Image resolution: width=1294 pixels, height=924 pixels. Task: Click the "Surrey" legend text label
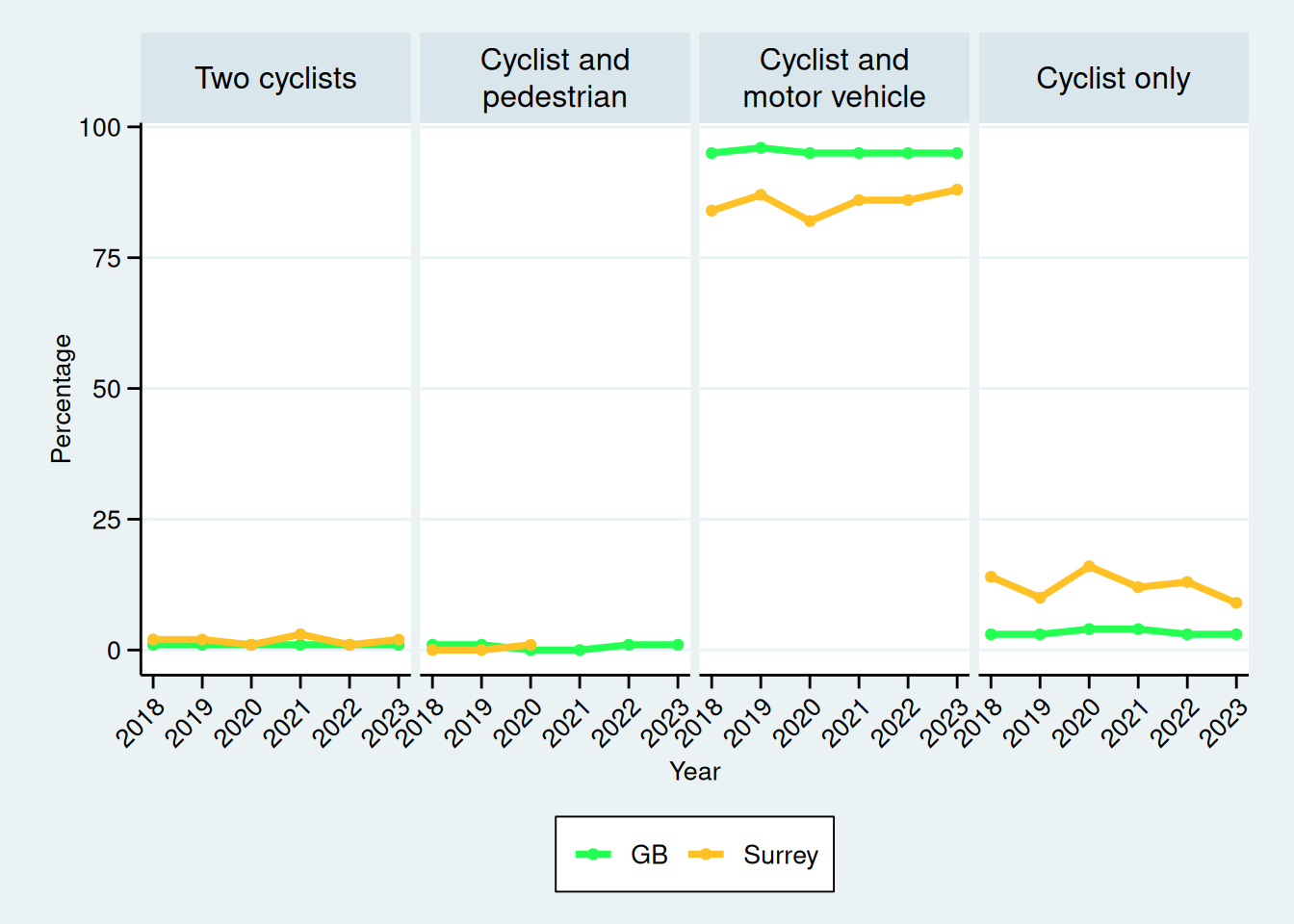point(780,855)
